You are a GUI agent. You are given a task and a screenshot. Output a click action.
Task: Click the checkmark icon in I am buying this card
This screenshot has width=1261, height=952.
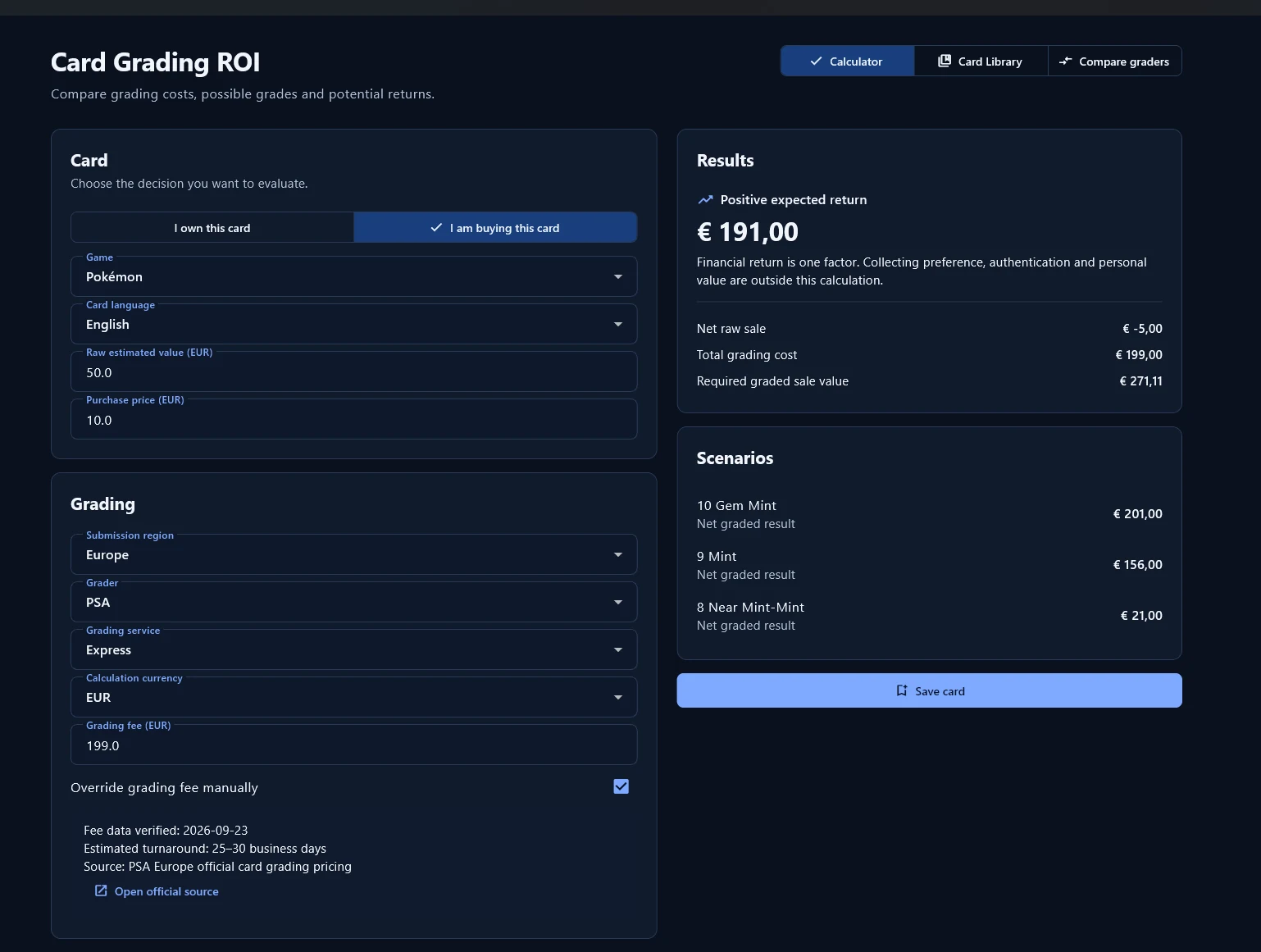point(436,227)
